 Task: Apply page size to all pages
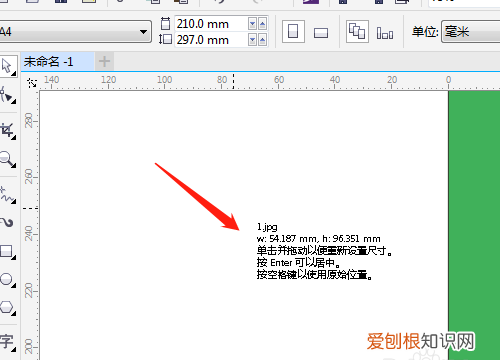coord(357,32)
